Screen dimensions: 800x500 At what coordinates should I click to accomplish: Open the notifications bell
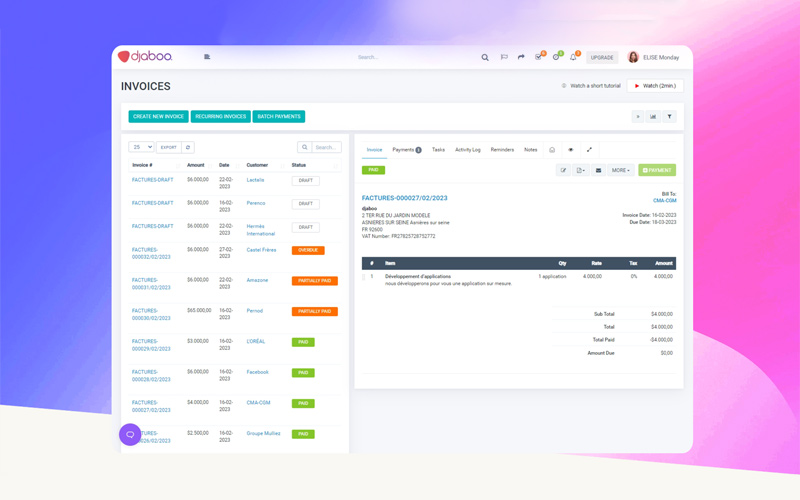click(x=574, y=57)
